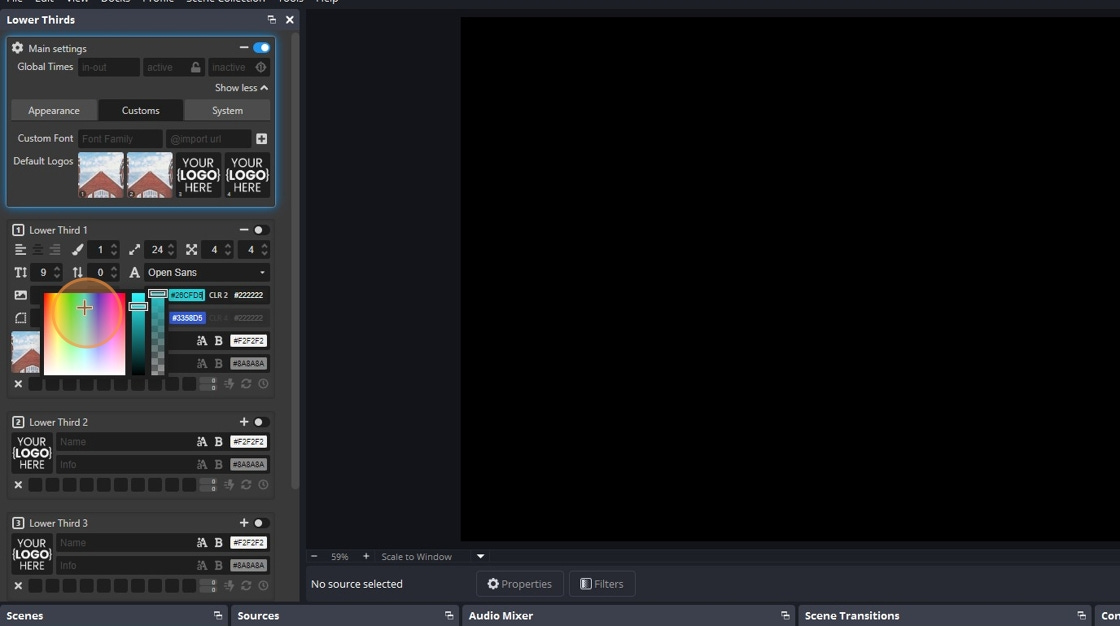
Task: Select default logo thumbnail number 4
Action: click(247, 175)
